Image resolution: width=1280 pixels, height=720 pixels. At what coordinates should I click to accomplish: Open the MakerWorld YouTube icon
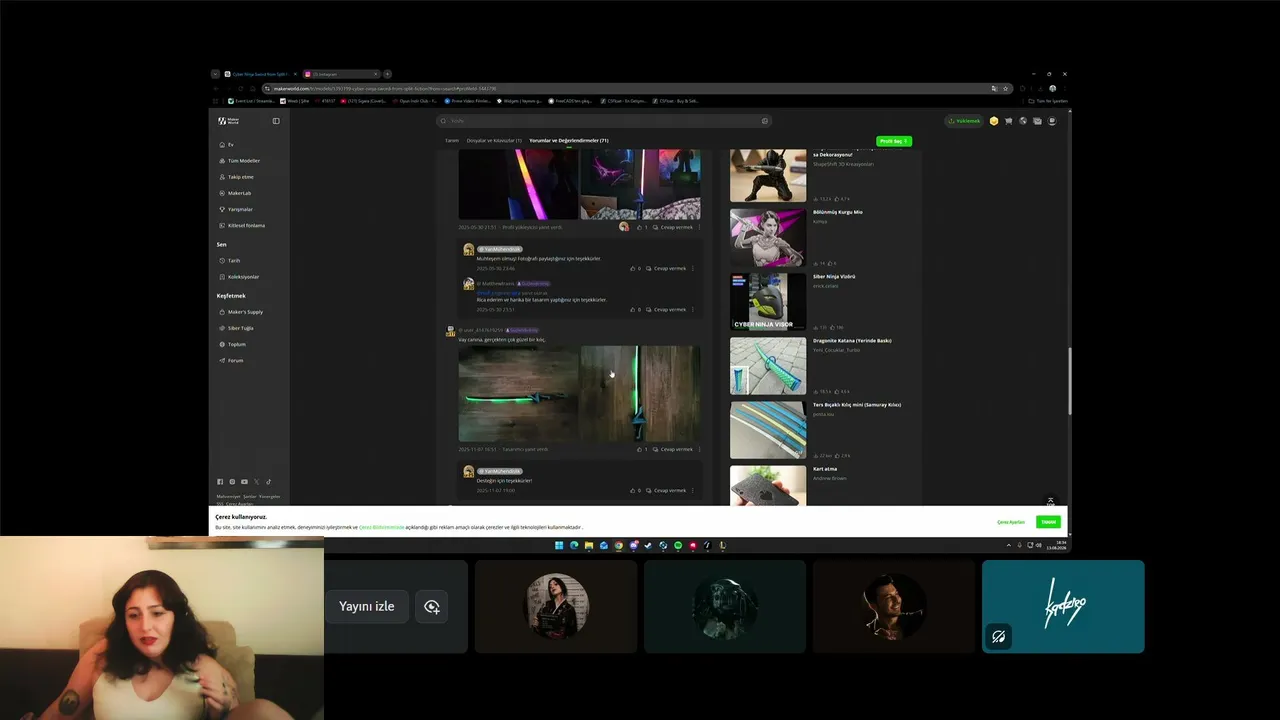245,482
